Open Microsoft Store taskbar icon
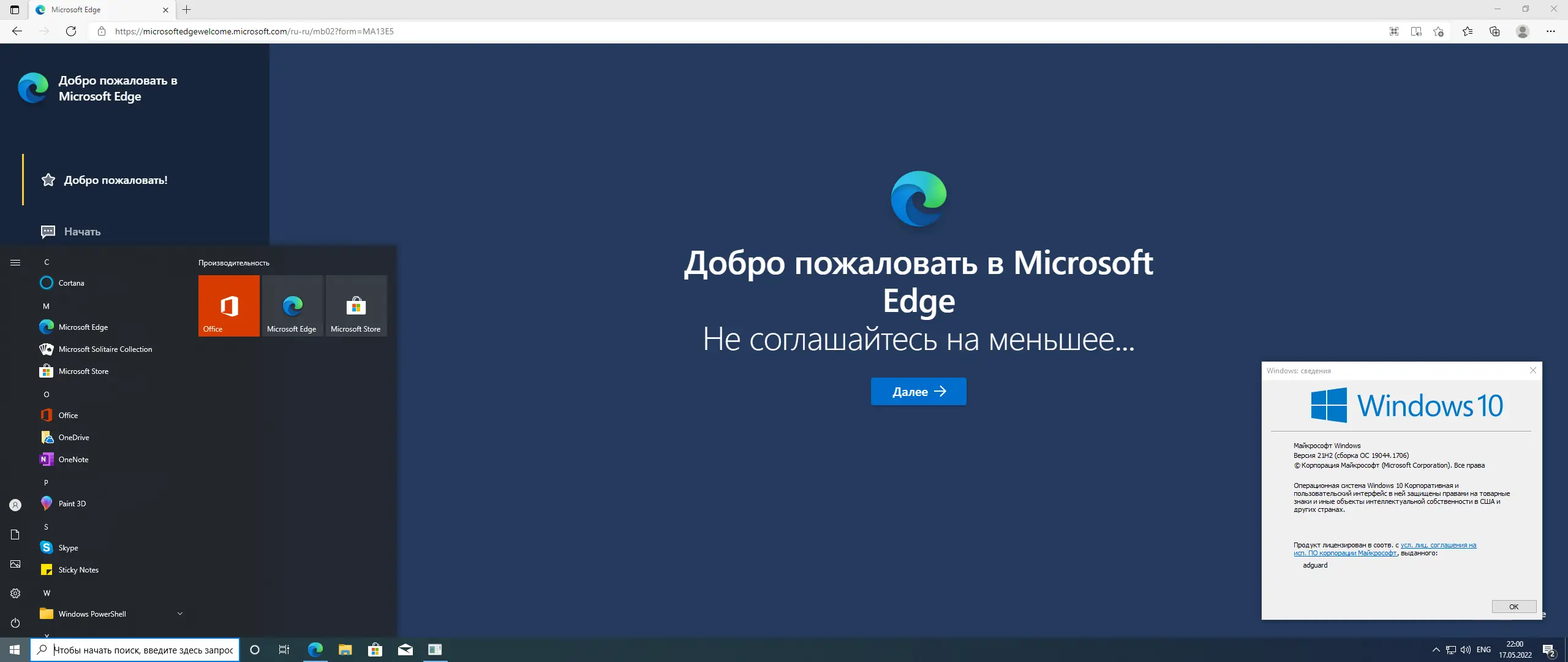The image size is (1568, 662). [x=375, y=650]
